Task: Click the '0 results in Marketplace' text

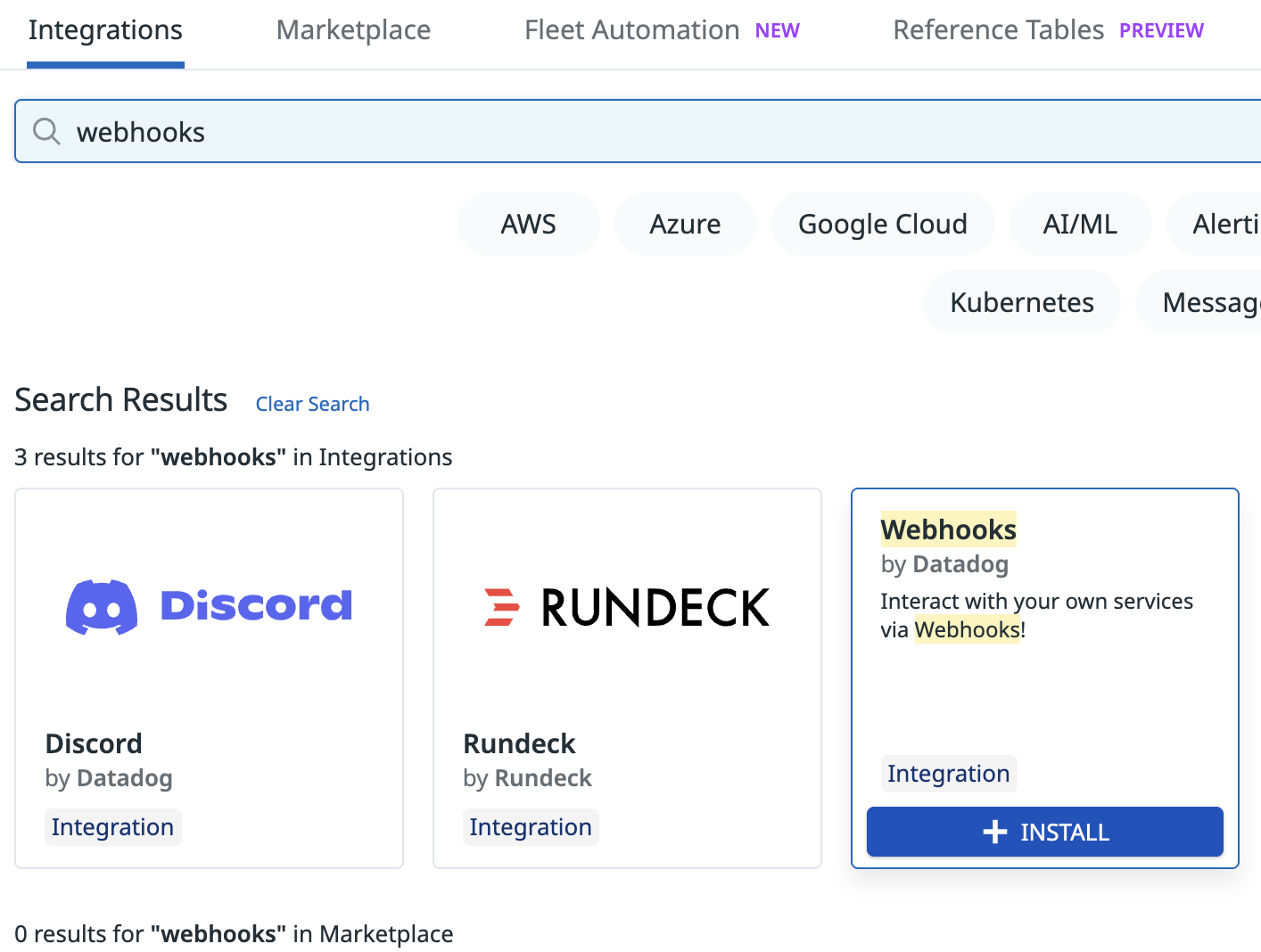Action: 234,934
